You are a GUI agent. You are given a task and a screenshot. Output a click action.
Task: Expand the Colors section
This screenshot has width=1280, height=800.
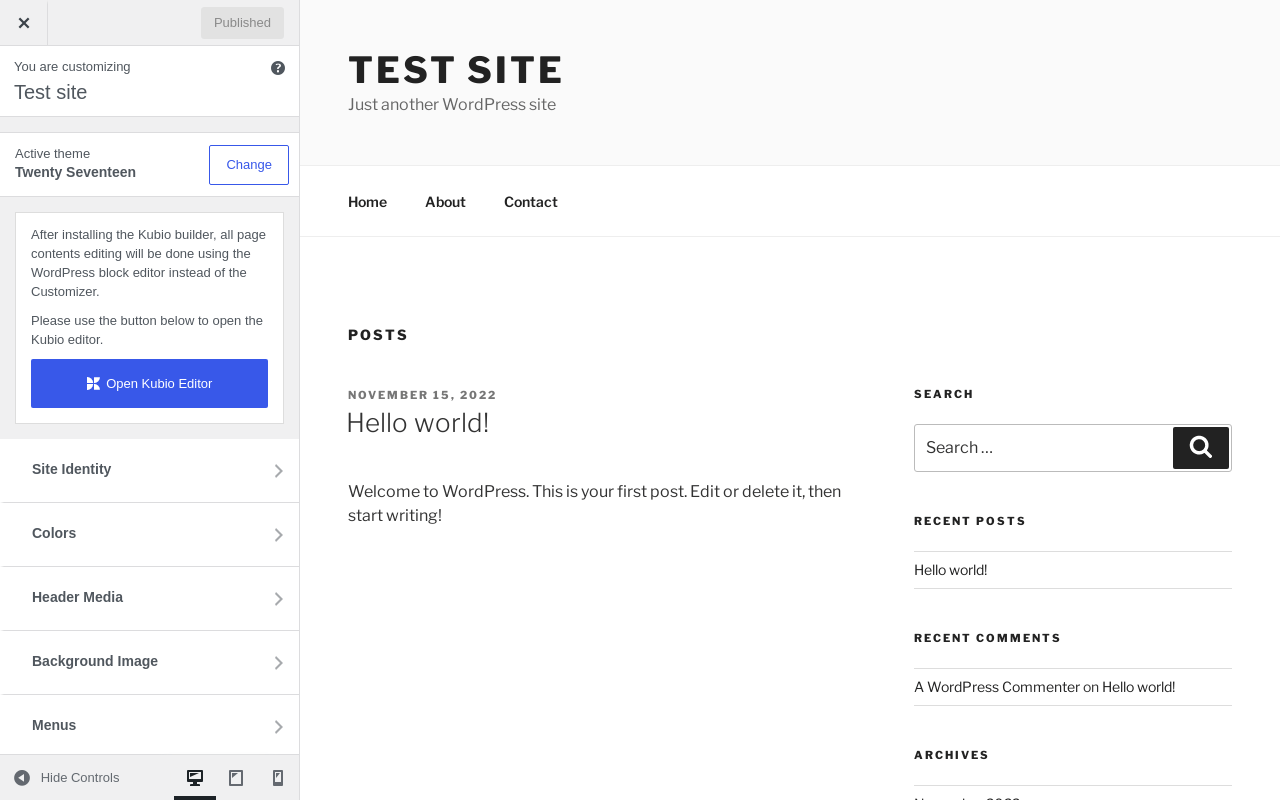coord(150,534)
